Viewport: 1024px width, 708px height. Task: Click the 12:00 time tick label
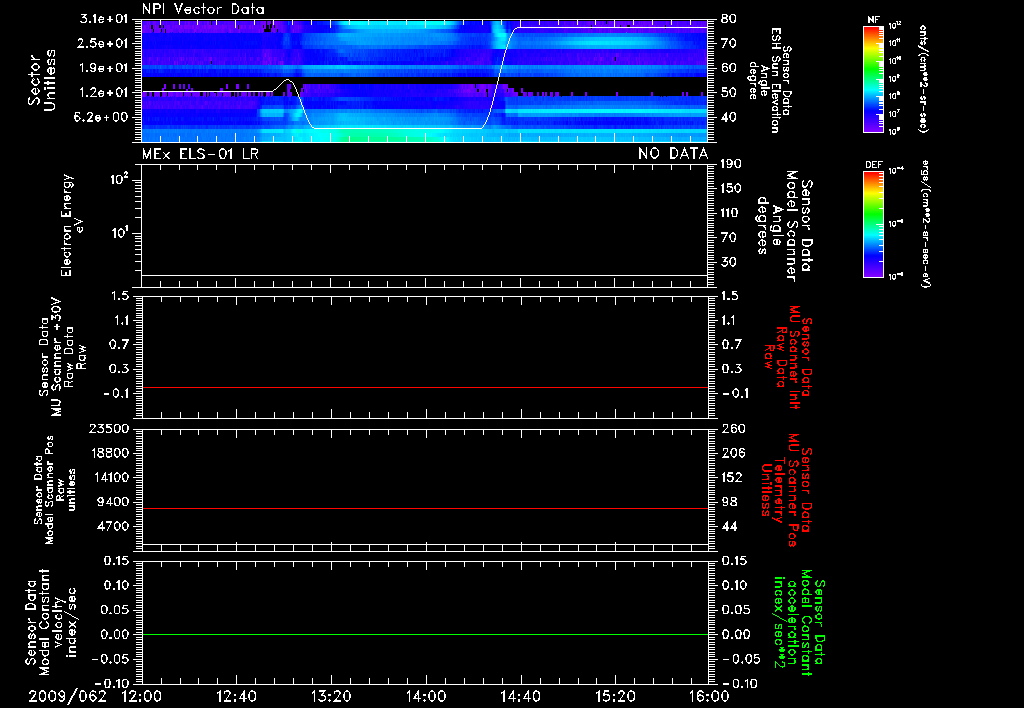click(142, 696)
